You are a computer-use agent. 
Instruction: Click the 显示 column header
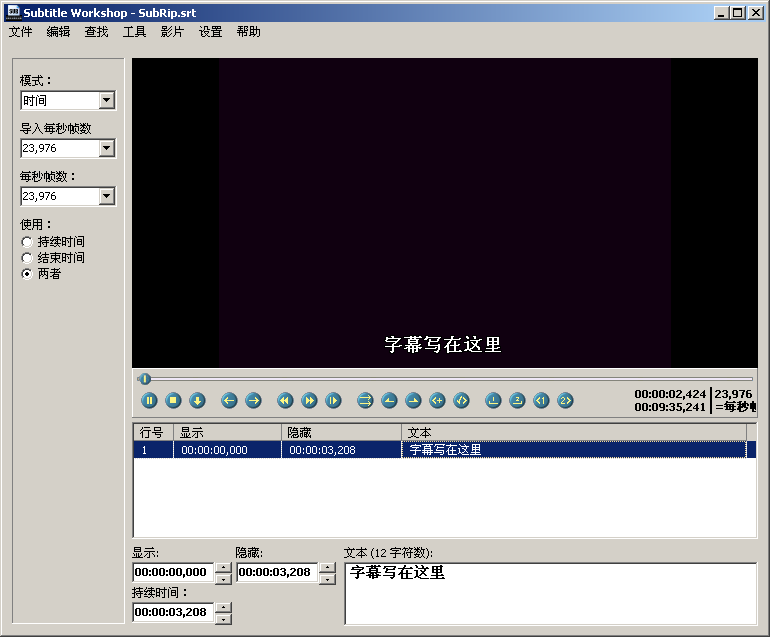[x=227, y=433]
